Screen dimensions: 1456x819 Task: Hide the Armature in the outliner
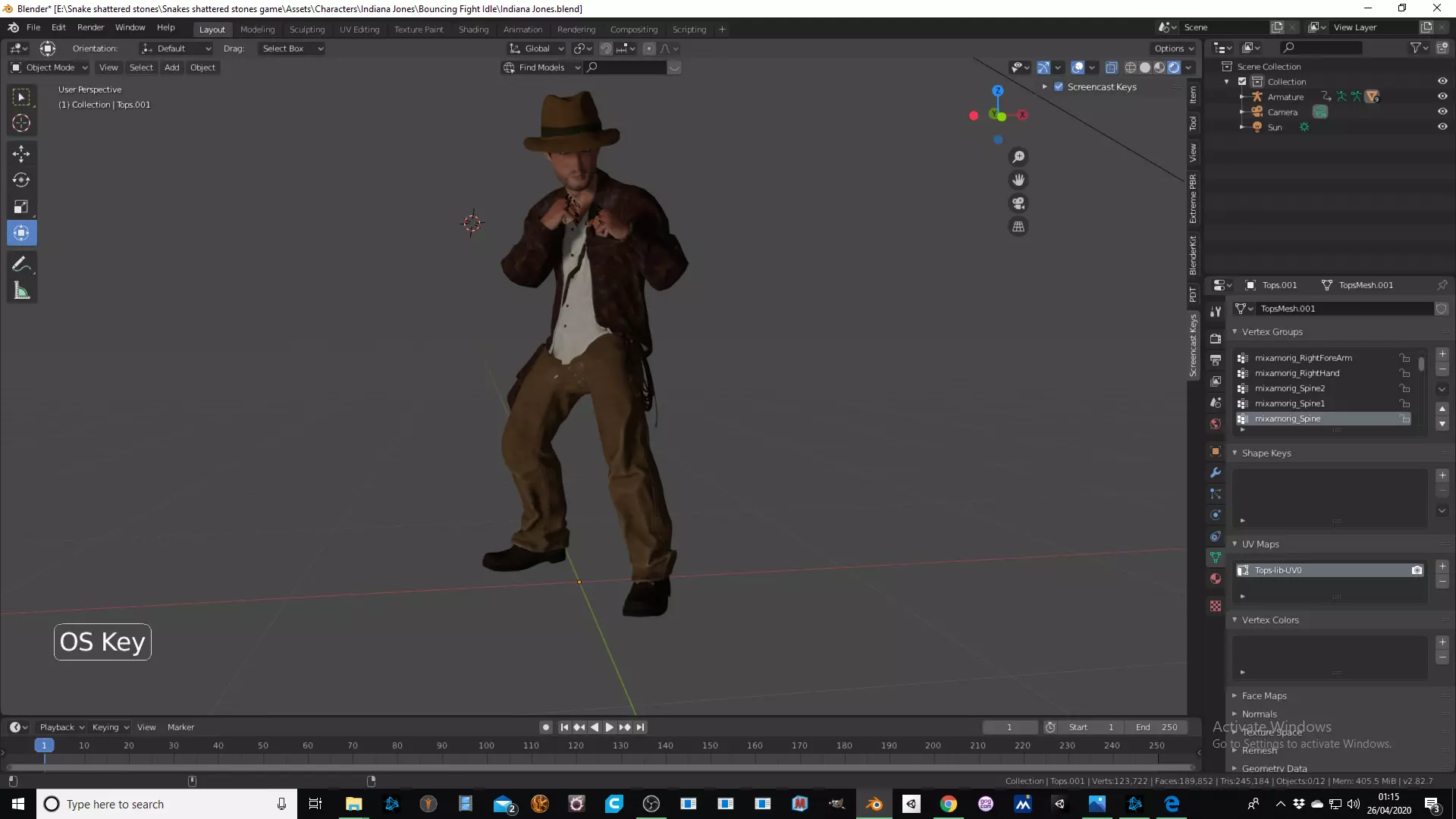1442,96
